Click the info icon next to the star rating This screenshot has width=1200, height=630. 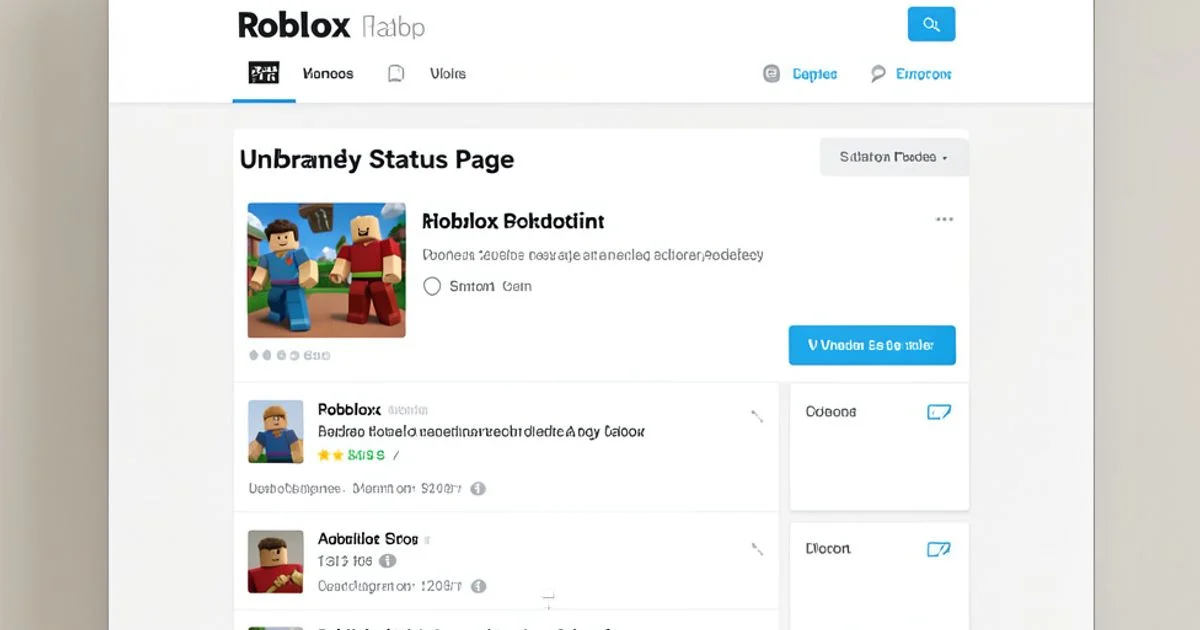pos(478,489)
